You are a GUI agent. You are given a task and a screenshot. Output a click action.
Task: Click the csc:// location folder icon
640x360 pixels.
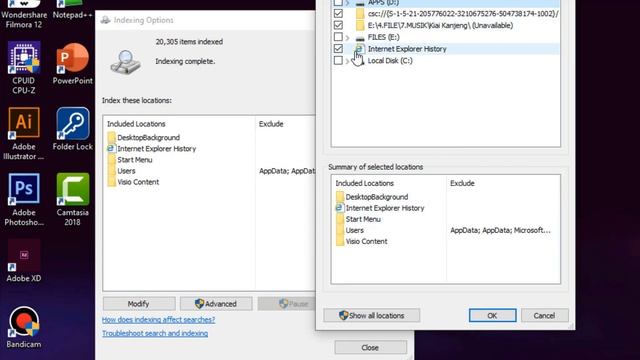(x=360, y=13)
